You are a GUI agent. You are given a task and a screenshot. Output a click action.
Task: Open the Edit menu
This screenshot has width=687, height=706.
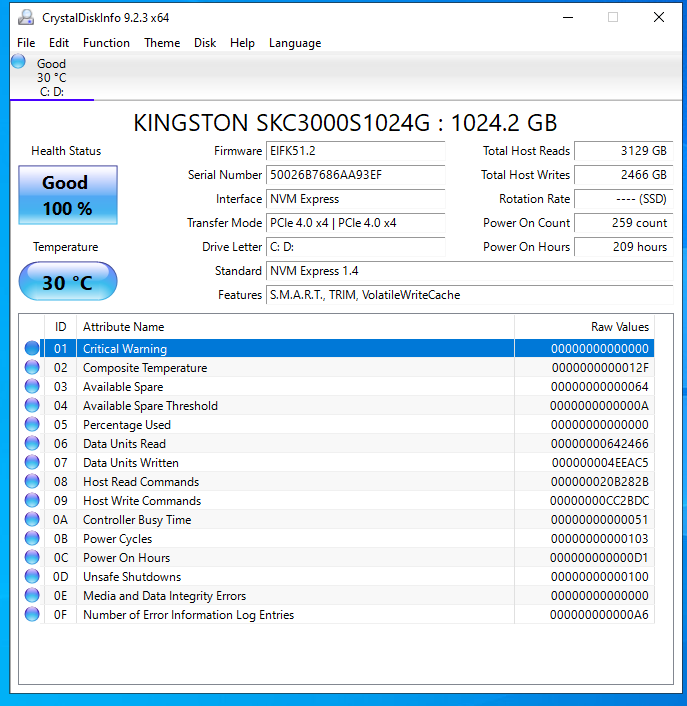pyautogui.click(x=59, y=43)
